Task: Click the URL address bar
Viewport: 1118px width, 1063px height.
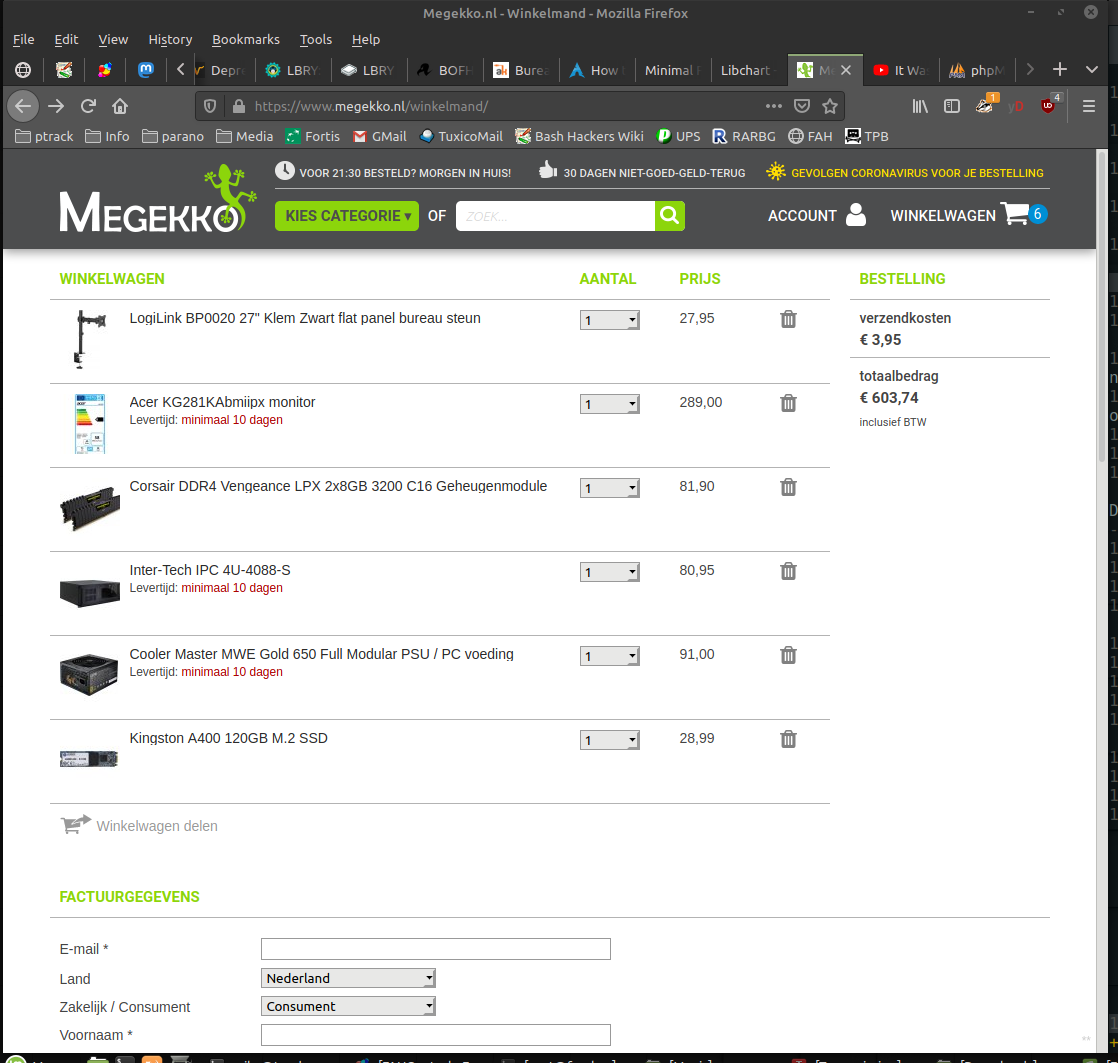Action: 499,106
